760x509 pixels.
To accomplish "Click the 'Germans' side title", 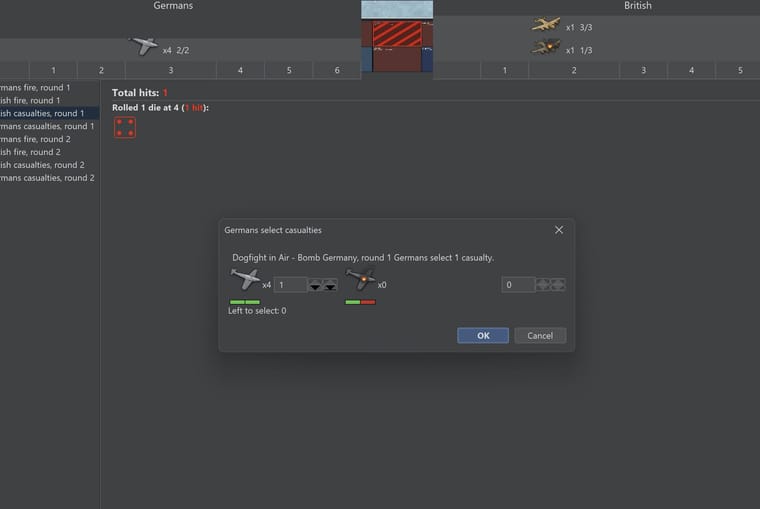I will click(x=173, y=6).
